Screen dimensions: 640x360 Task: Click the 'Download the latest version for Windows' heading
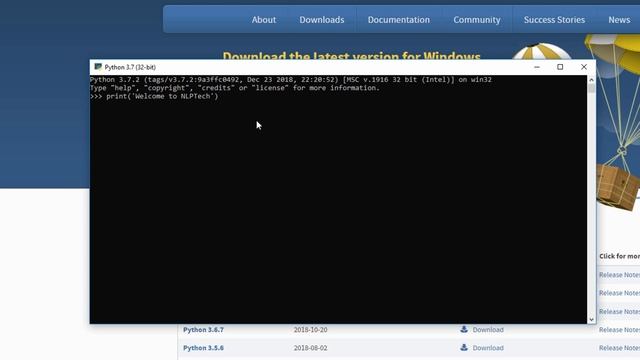click(x=351, y=55)
